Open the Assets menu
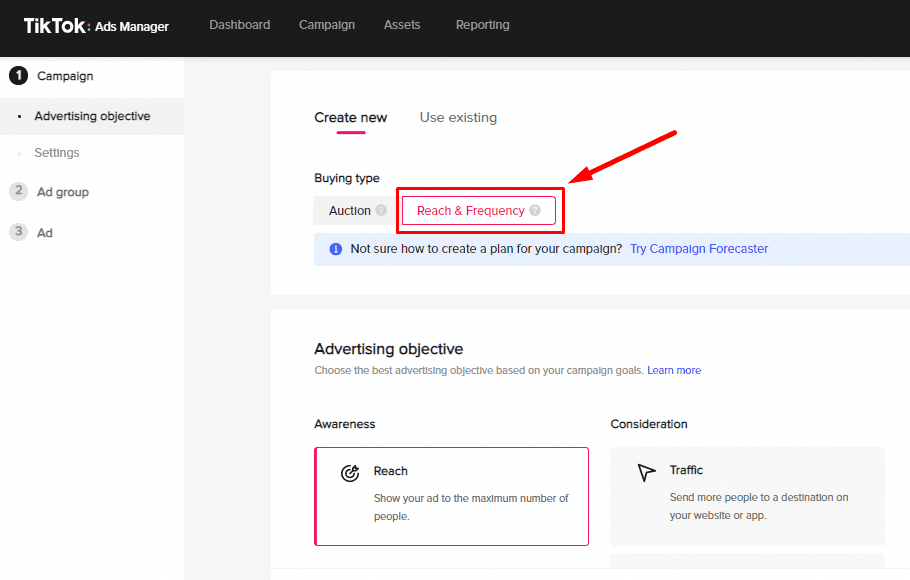Viewport: 910px width, 580px height. tap(402, 25)
